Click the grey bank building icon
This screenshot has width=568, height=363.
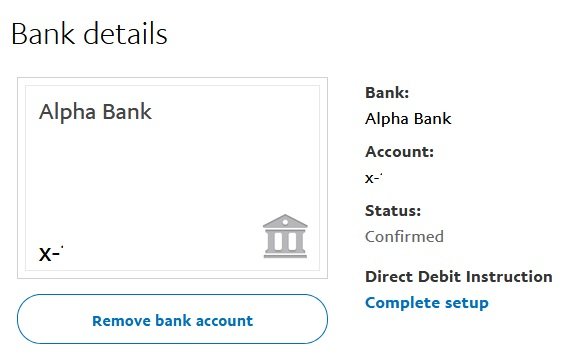coord(285,236)
